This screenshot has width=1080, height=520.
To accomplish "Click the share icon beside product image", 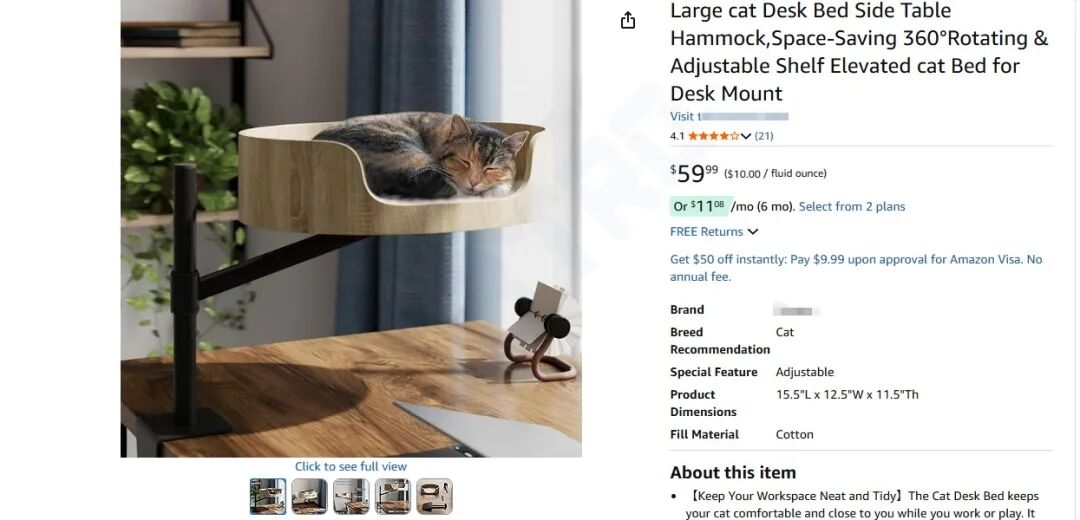I will (x=628, y=21).
